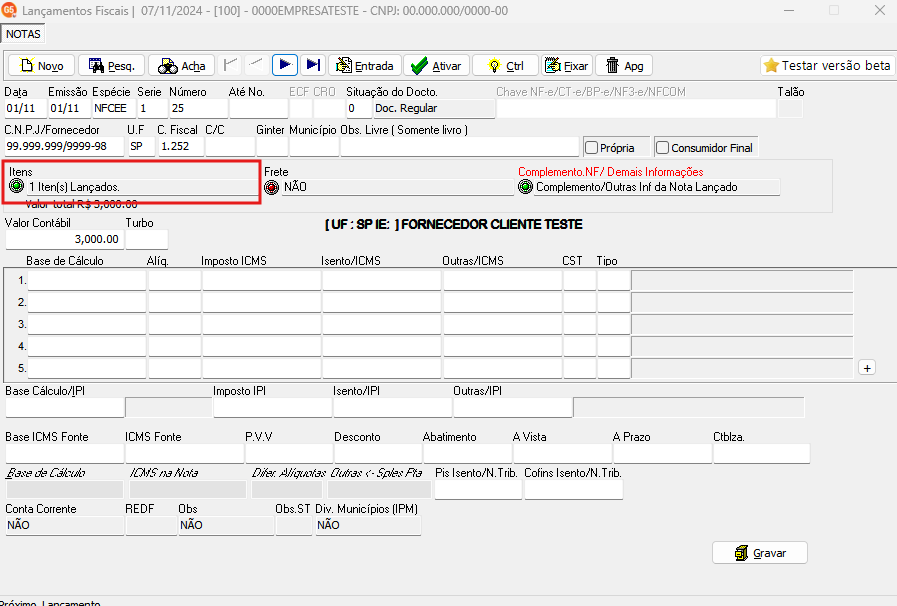Click the Pis Isento/N.Trib. field
897x606 pixels.
pos(478,490)
